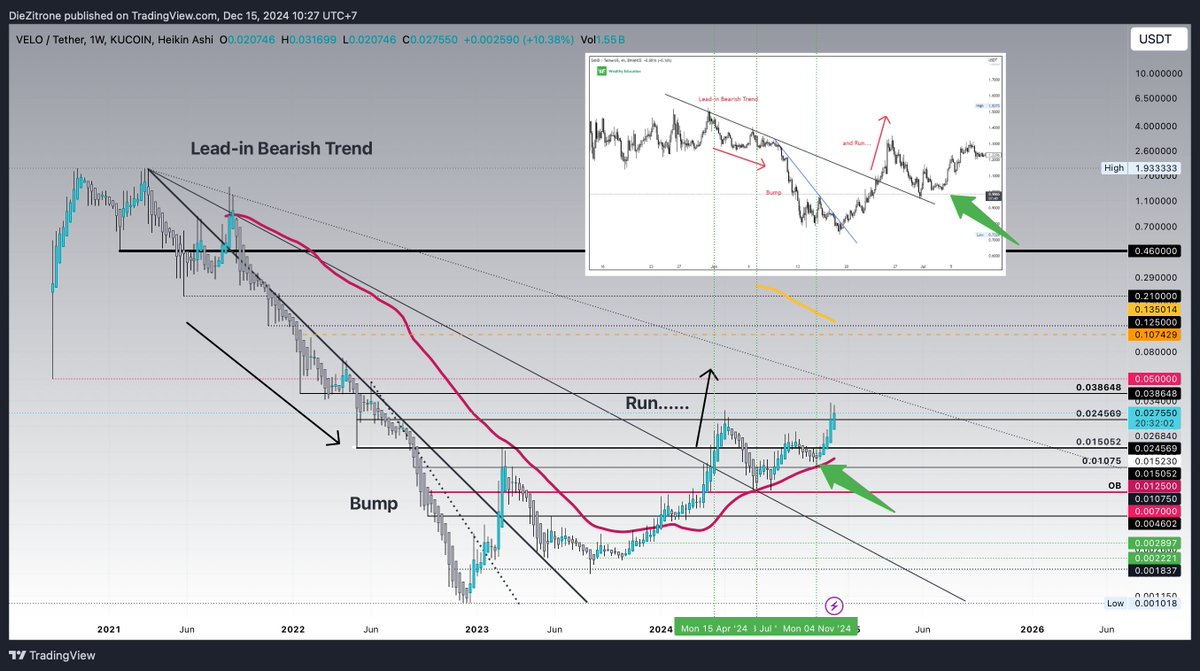Select the Lead-in Bearish Trend heading annotation
The image size is (1200, 671).
[x=281, y=148]
